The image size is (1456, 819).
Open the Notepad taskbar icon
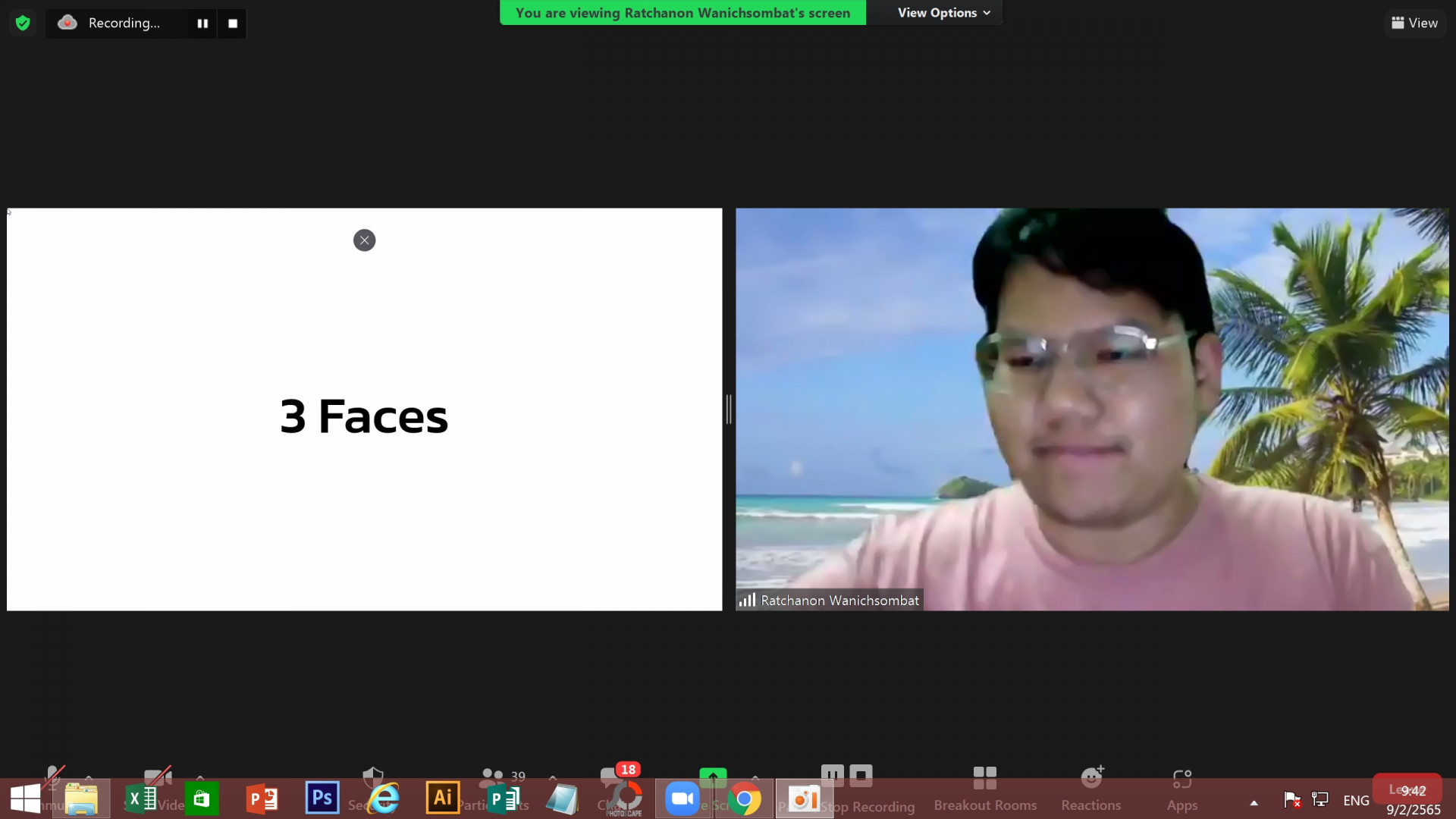(x=563, y=799)
